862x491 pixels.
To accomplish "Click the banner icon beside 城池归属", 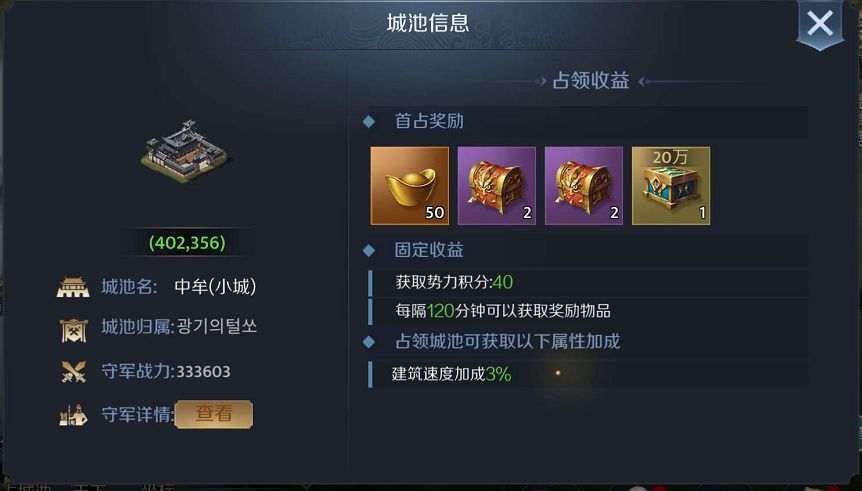I will point(73,329).
